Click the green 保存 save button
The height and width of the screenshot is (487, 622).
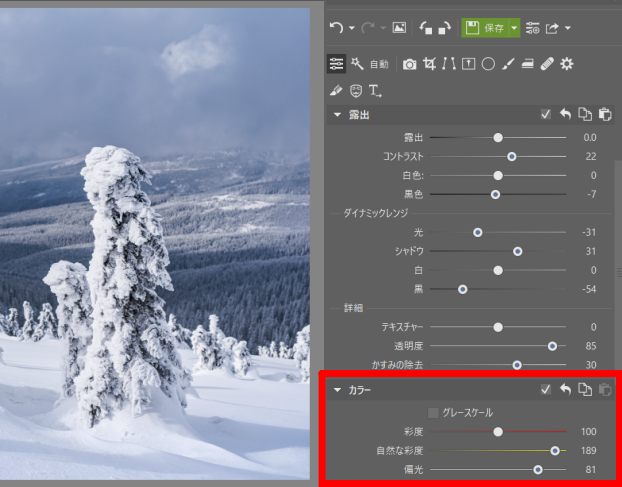click(x=485, y=28)
